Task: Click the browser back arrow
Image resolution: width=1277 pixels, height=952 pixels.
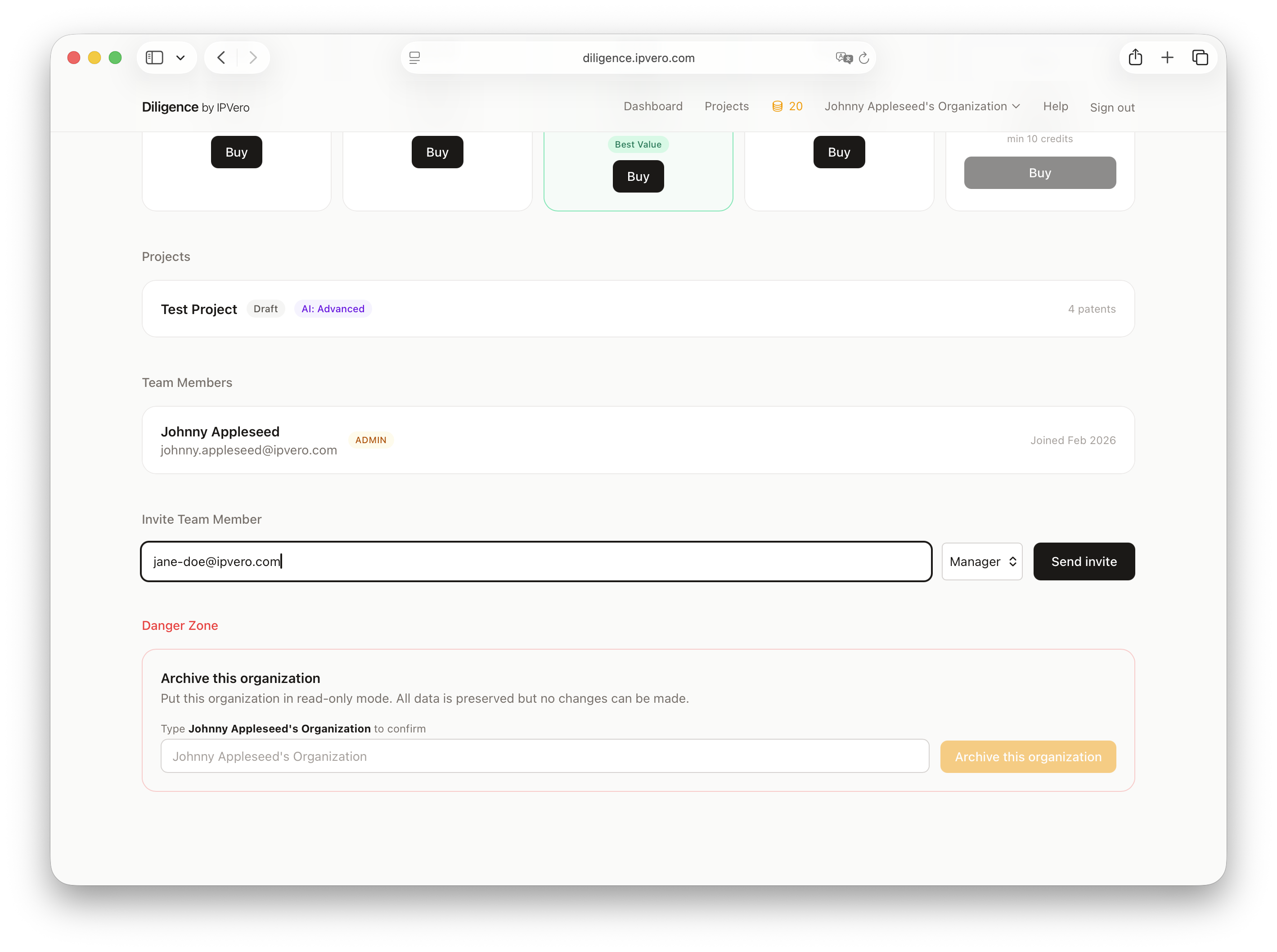Action: pyautogui.click(x=221, y=58)
